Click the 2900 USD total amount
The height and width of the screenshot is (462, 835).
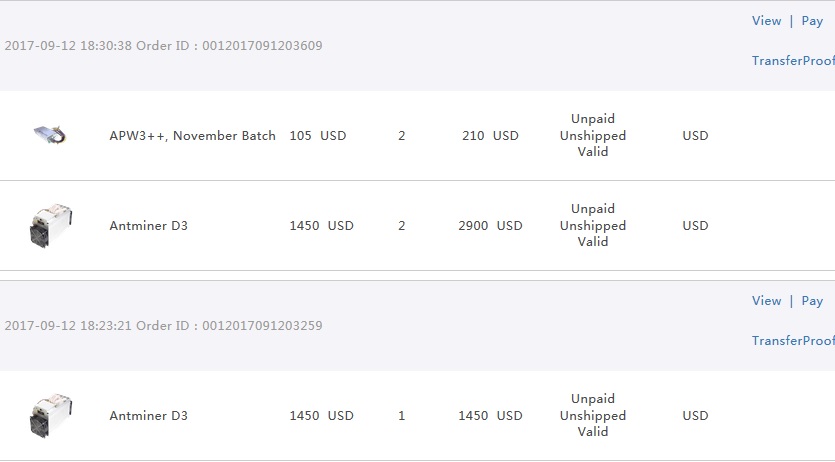pos(490,226)
